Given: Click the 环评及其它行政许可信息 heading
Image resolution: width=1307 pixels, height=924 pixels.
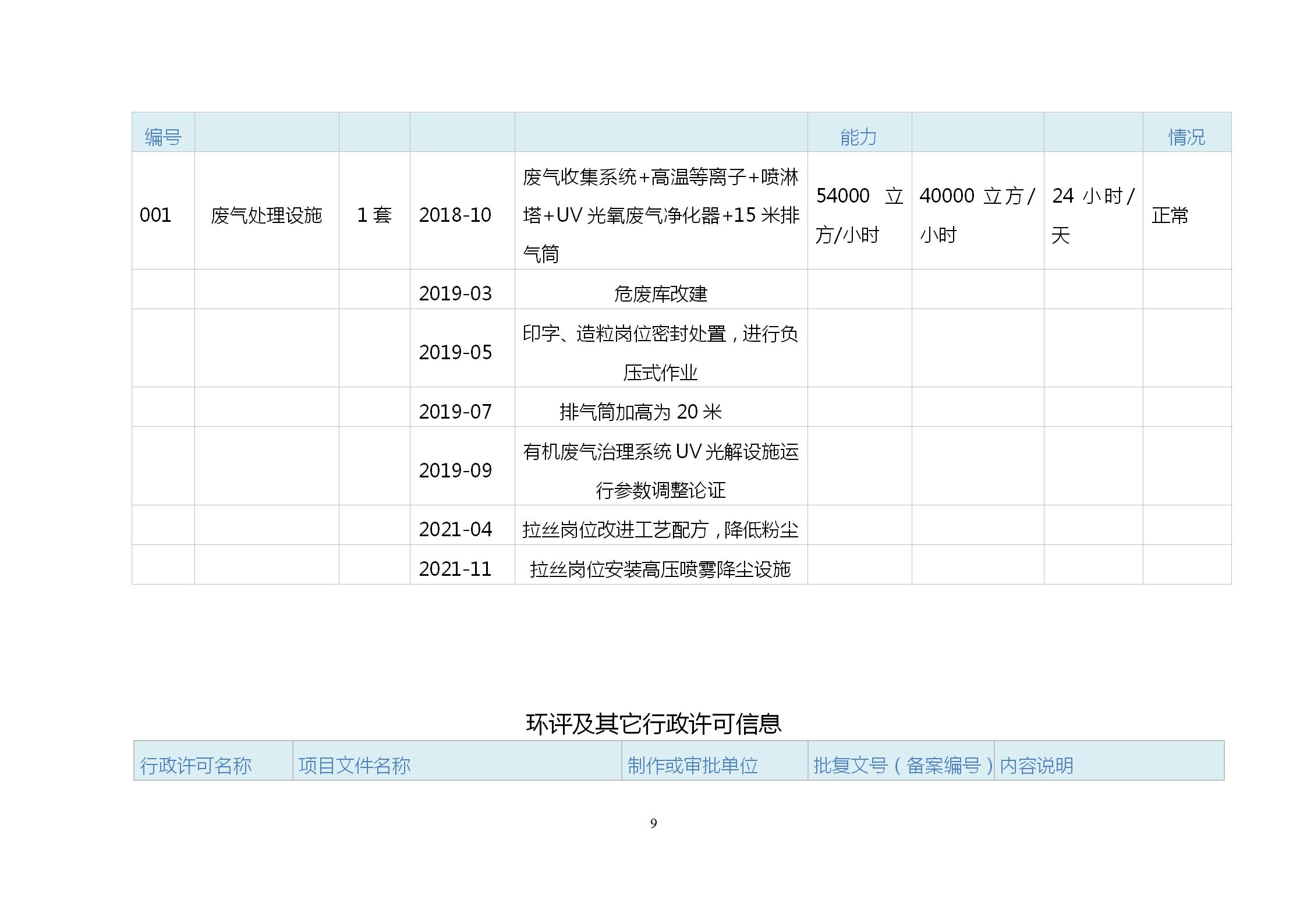Looking at the screenshot, I should 653,724.
